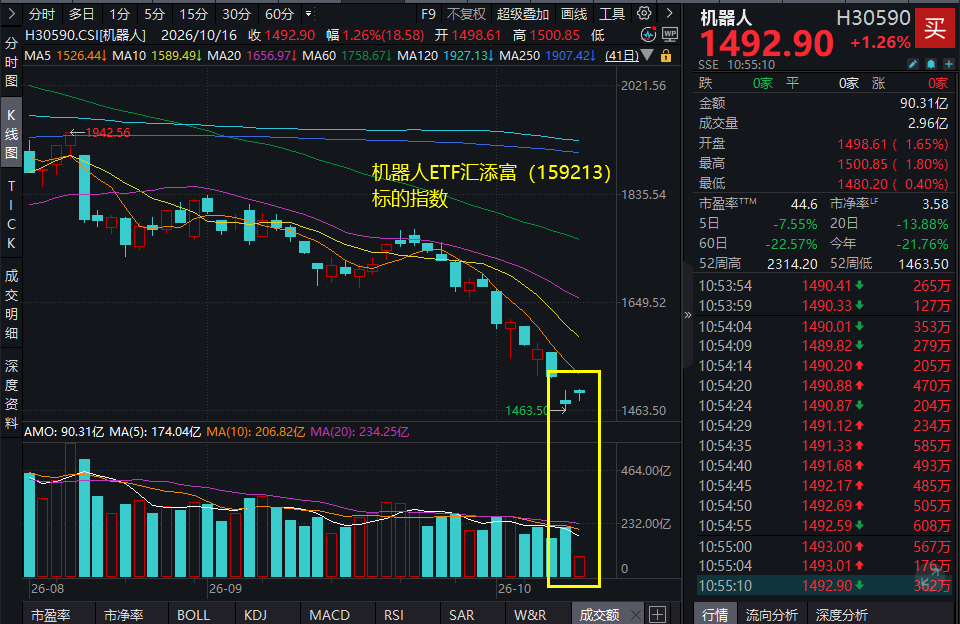Click the market pulse monitor icon
The width and height of the screenshot is (960, 624).
tap(648, 35)
